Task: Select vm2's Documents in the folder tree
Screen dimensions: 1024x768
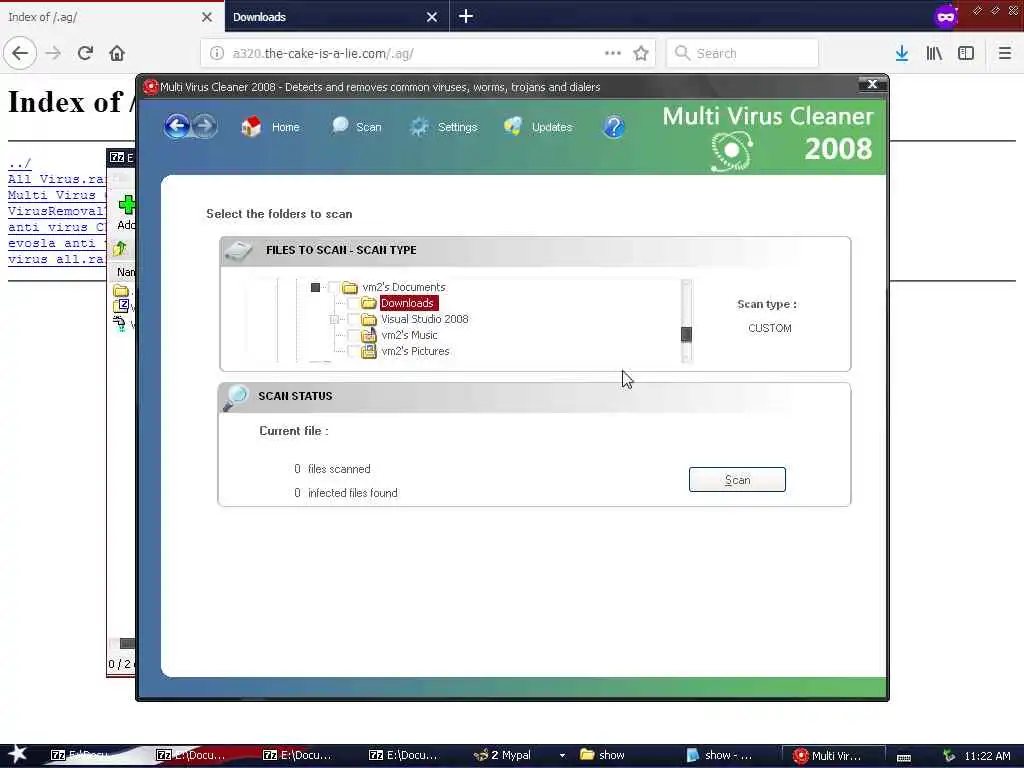Action: tap(404, 287)
